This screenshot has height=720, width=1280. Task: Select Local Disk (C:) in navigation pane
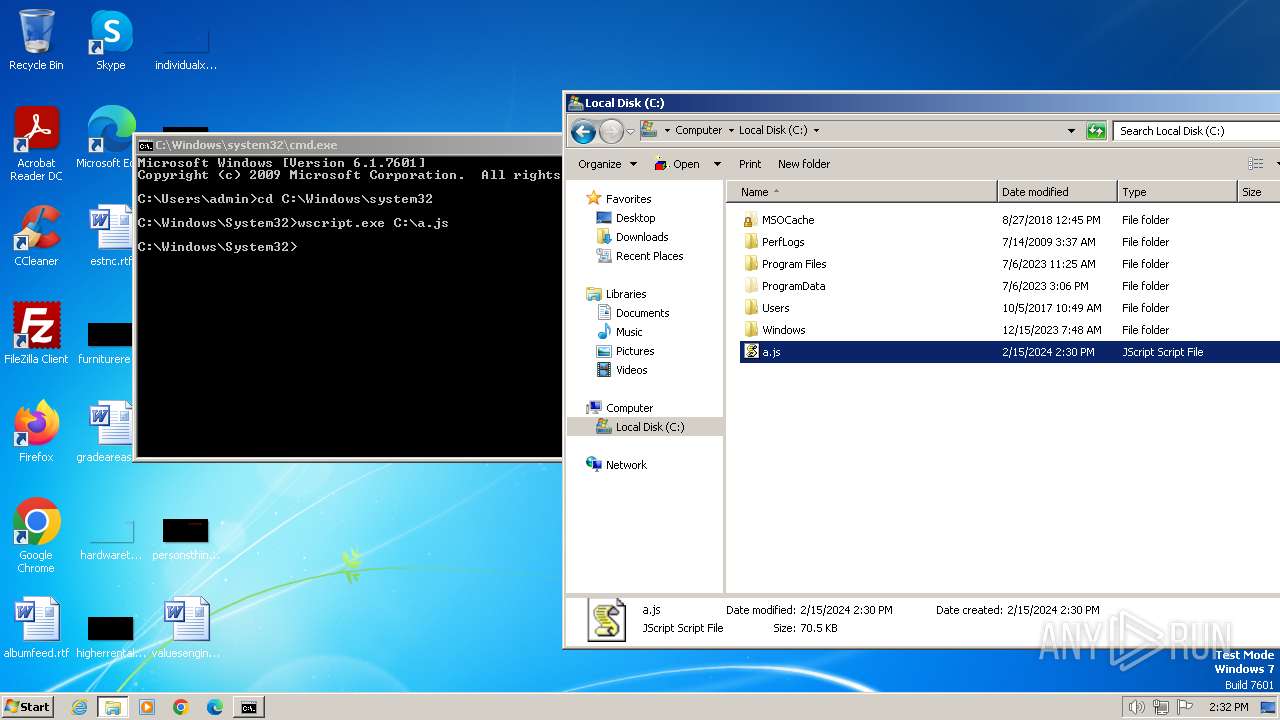pyautogui.click(x=644, y=427)
